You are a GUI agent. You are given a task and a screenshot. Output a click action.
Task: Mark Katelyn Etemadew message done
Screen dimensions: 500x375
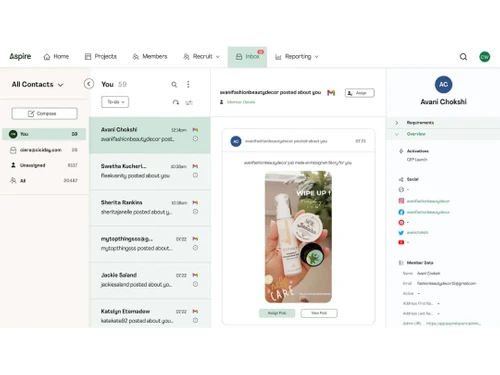(196, 320)
